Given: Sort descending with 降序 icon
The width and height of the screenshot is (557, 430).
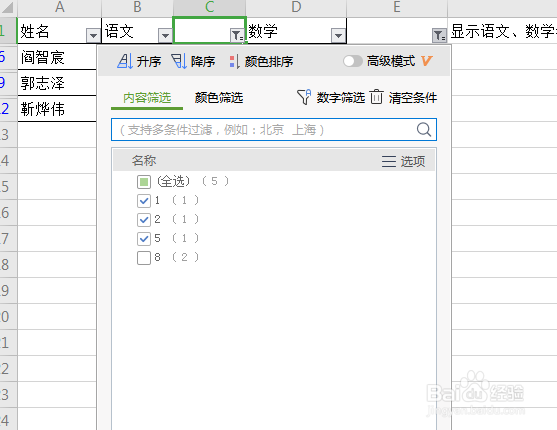Looking at the screenshot, I should click(179, 61).
